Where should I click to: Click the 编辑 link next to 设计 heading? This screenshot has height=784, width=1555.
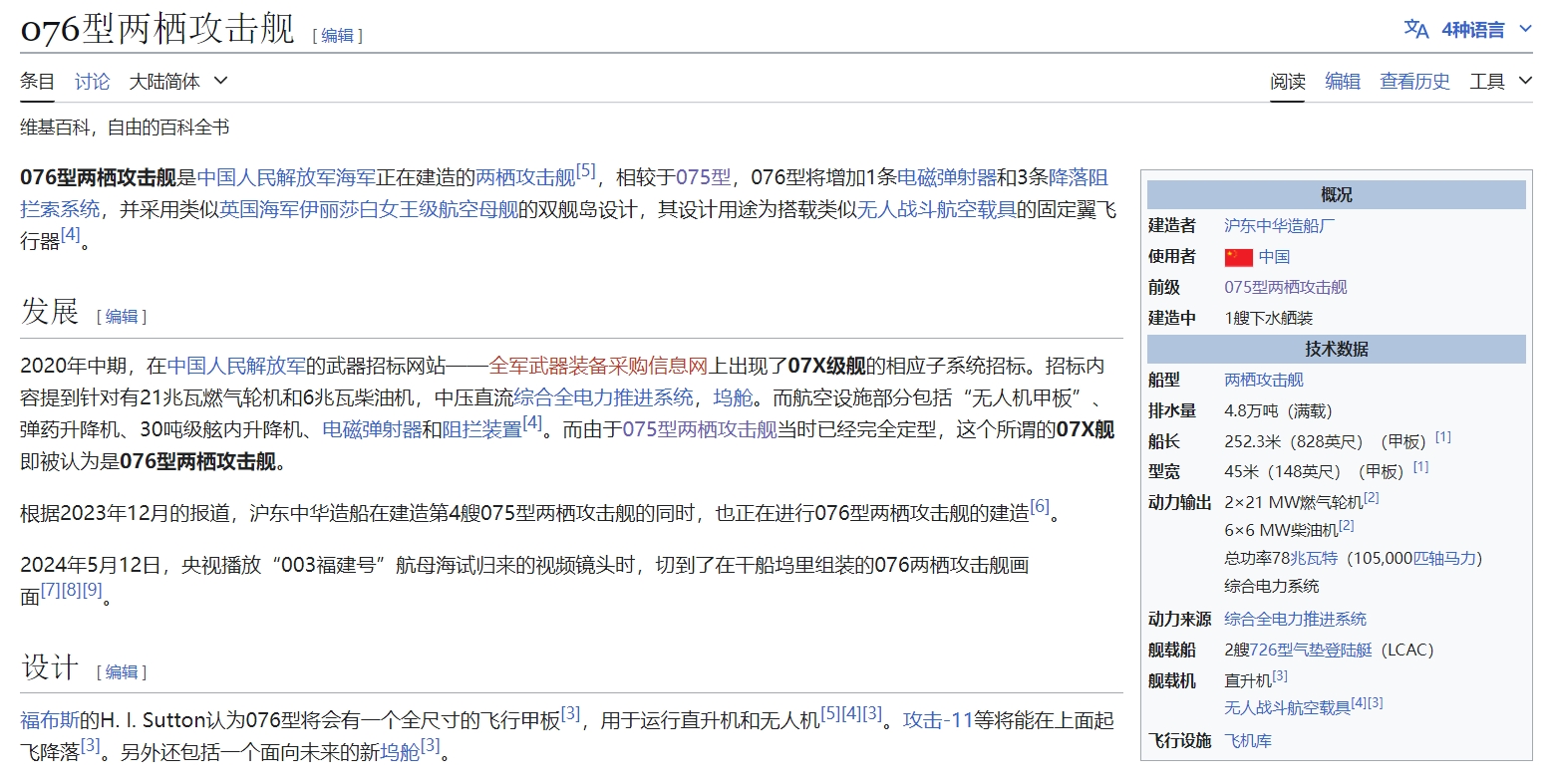pyautogui.click(x=122, y=672)
